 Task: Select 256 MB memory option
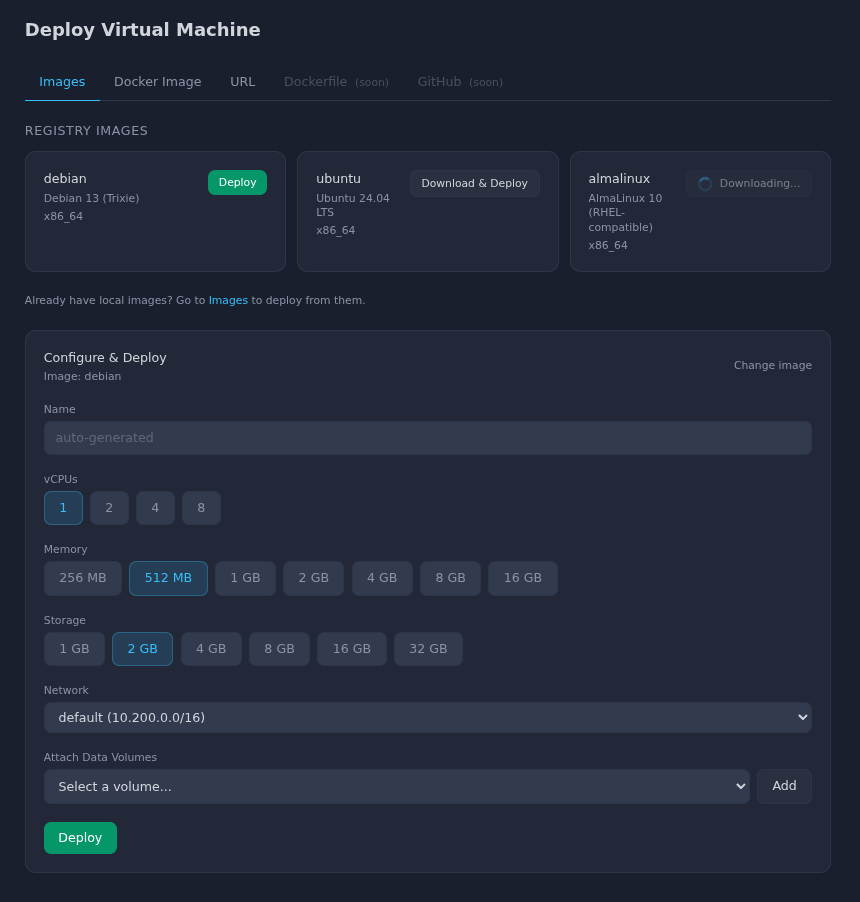(x=82, y=578)
